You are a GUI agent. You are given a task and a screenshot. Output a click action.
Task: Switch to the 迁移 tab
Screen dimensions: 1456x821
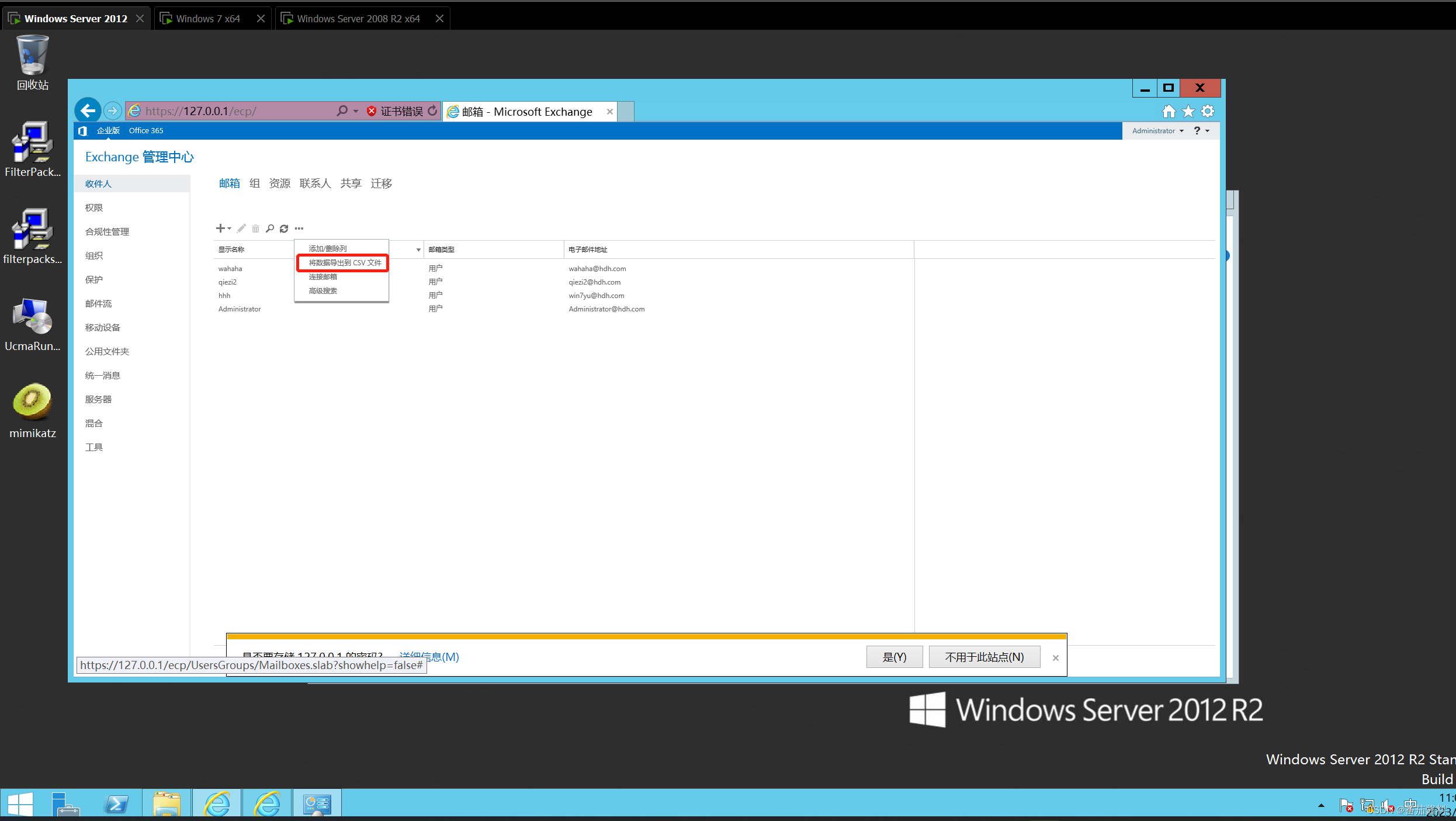pos(382,183)
